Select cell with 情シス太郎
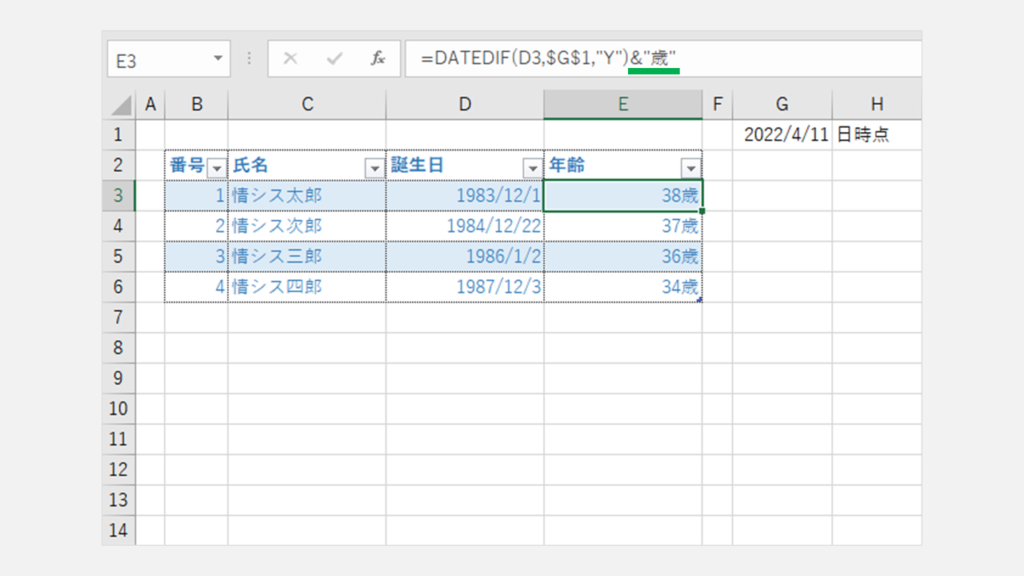Screen dimensions: 1024x576 pos(307,196)
